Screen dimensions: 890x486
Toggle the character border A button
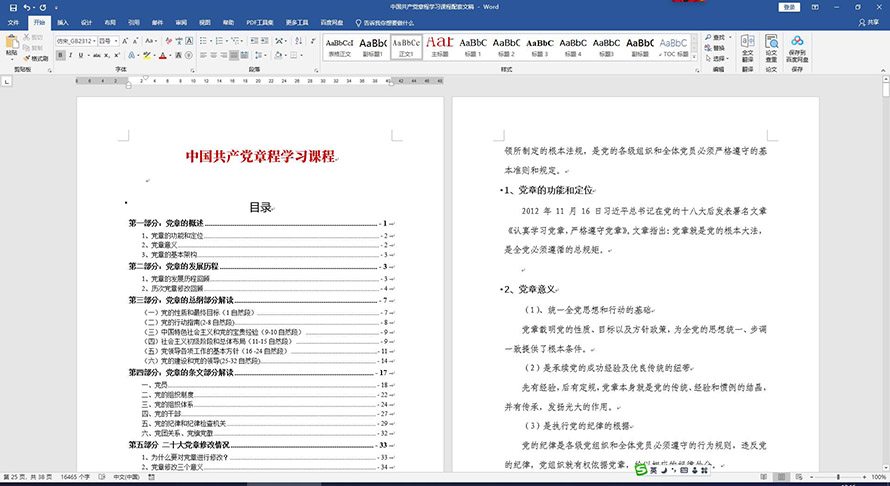pos(189,41)
